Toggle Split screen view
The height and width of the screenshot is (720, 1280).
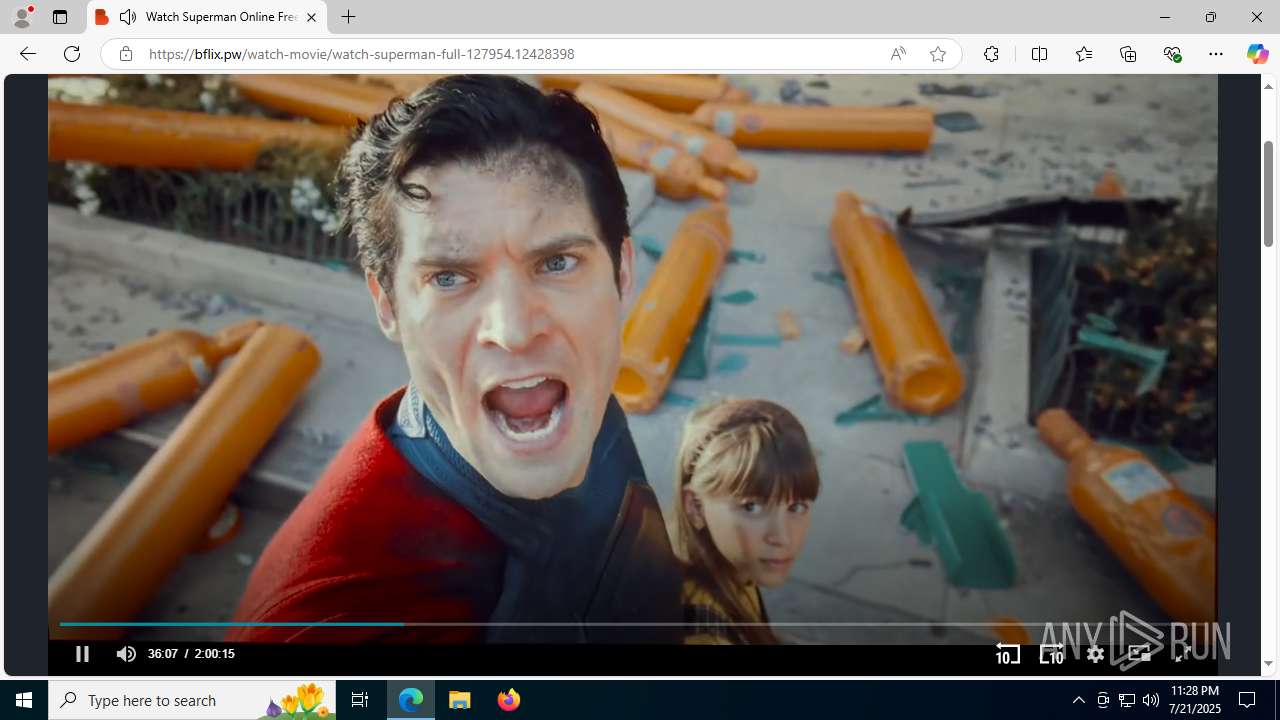click(1039, 54)
